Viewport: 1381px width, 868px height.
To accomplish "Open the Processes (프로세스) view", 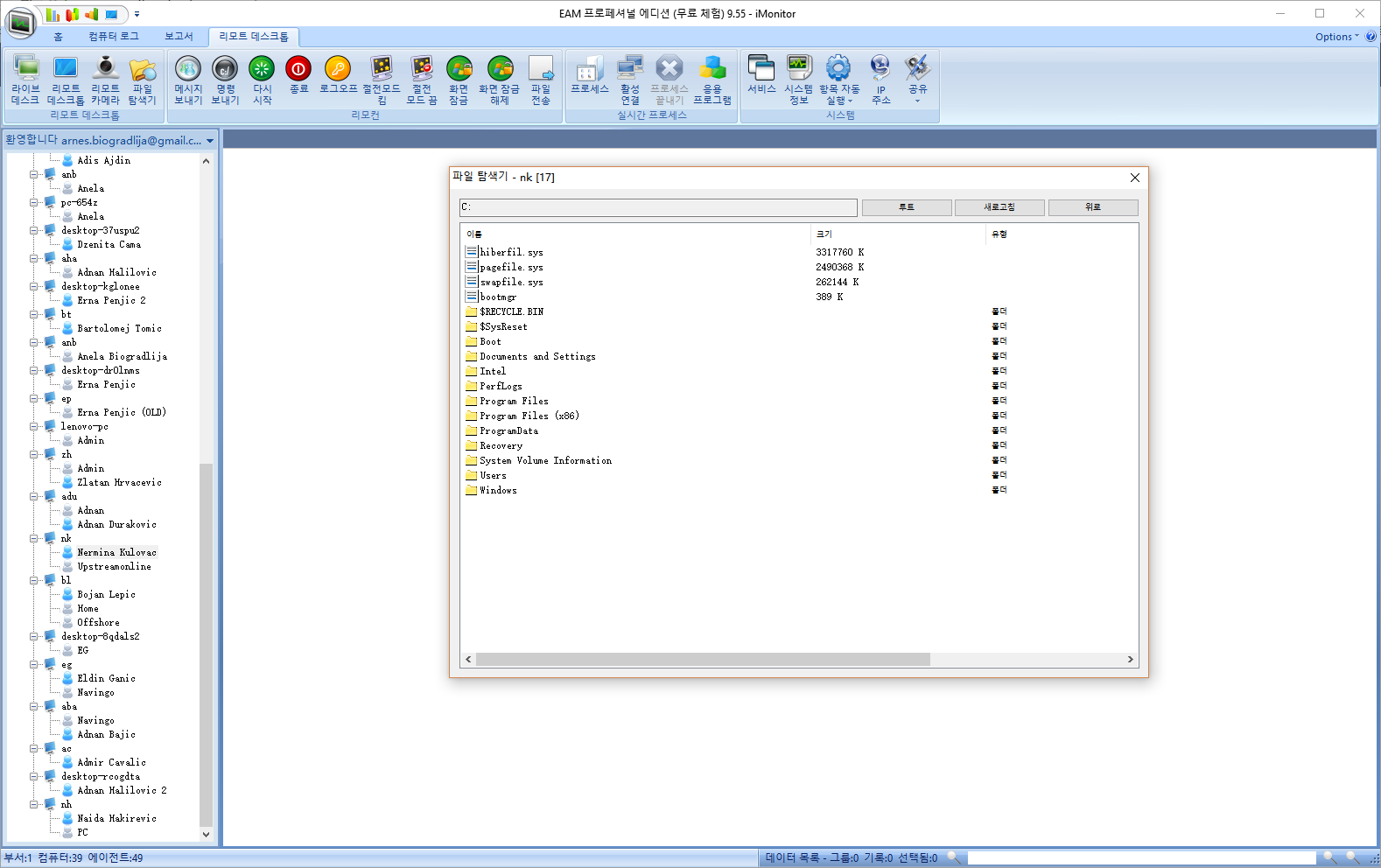I will click(x=589, y=74).
